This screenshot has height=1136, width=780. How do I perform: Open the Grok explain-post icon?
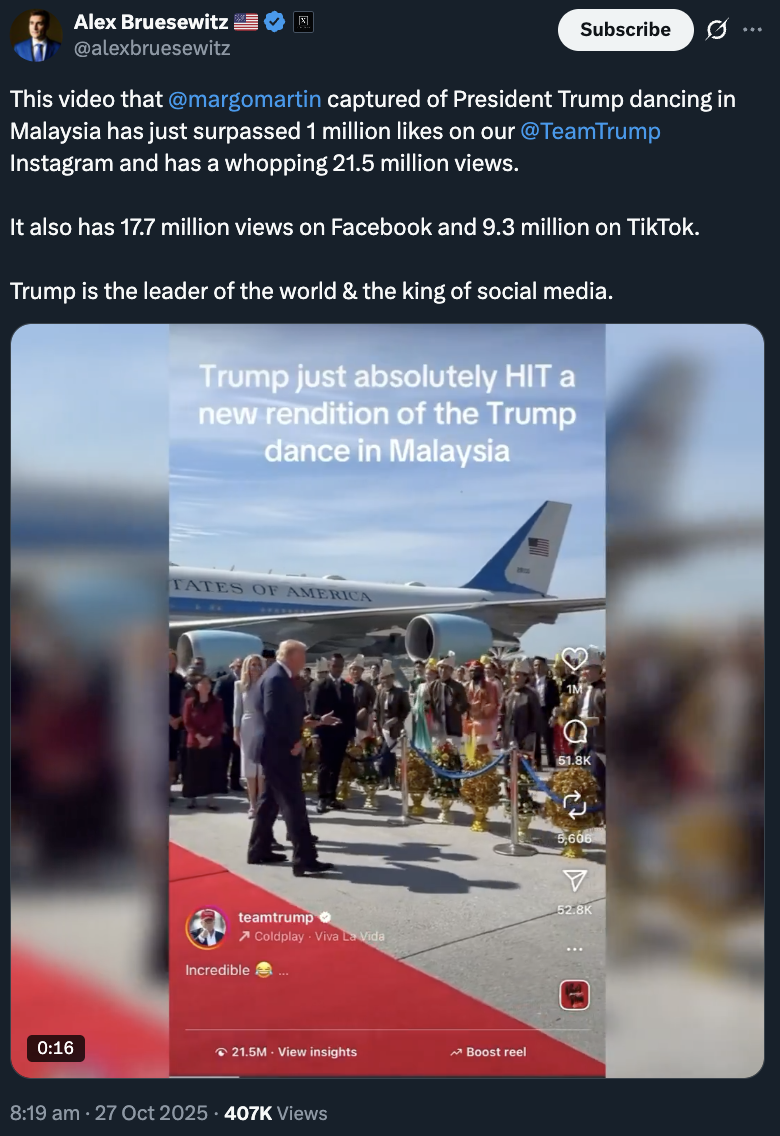click(x=717, y=30)
